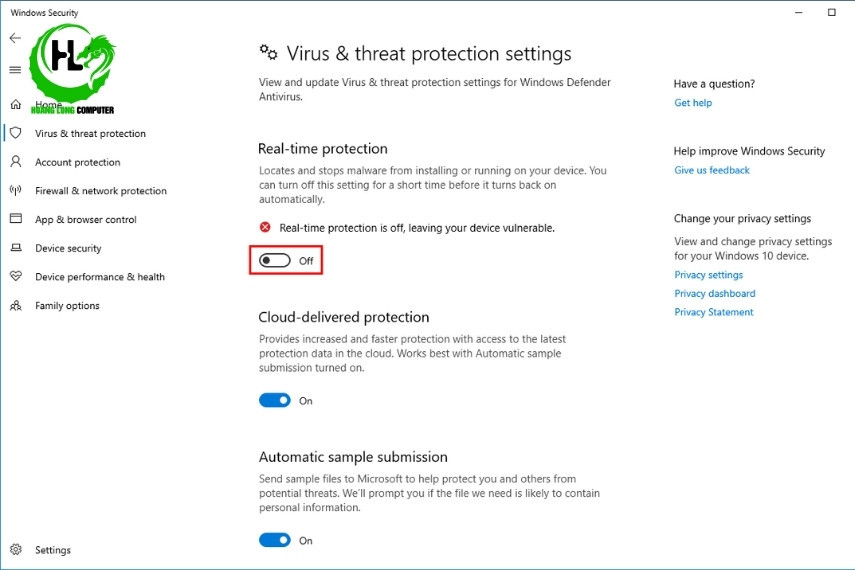Click the Firewall & network protection icon
The image size is (855, 570).
pyautogui.click(x=16, y=190)
